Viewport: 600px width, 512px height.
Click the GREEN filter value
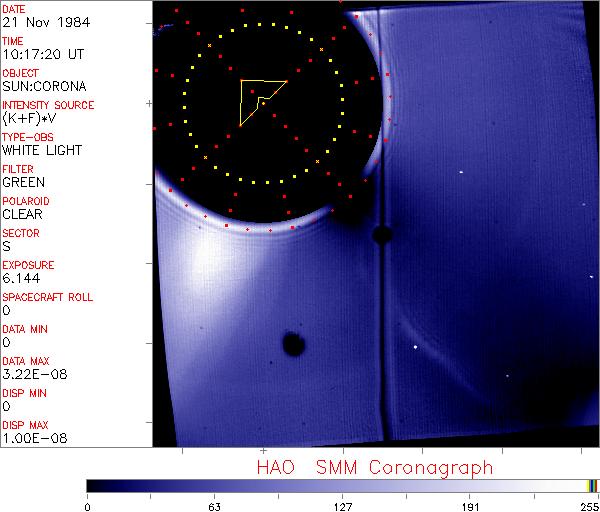click(23, 182)
